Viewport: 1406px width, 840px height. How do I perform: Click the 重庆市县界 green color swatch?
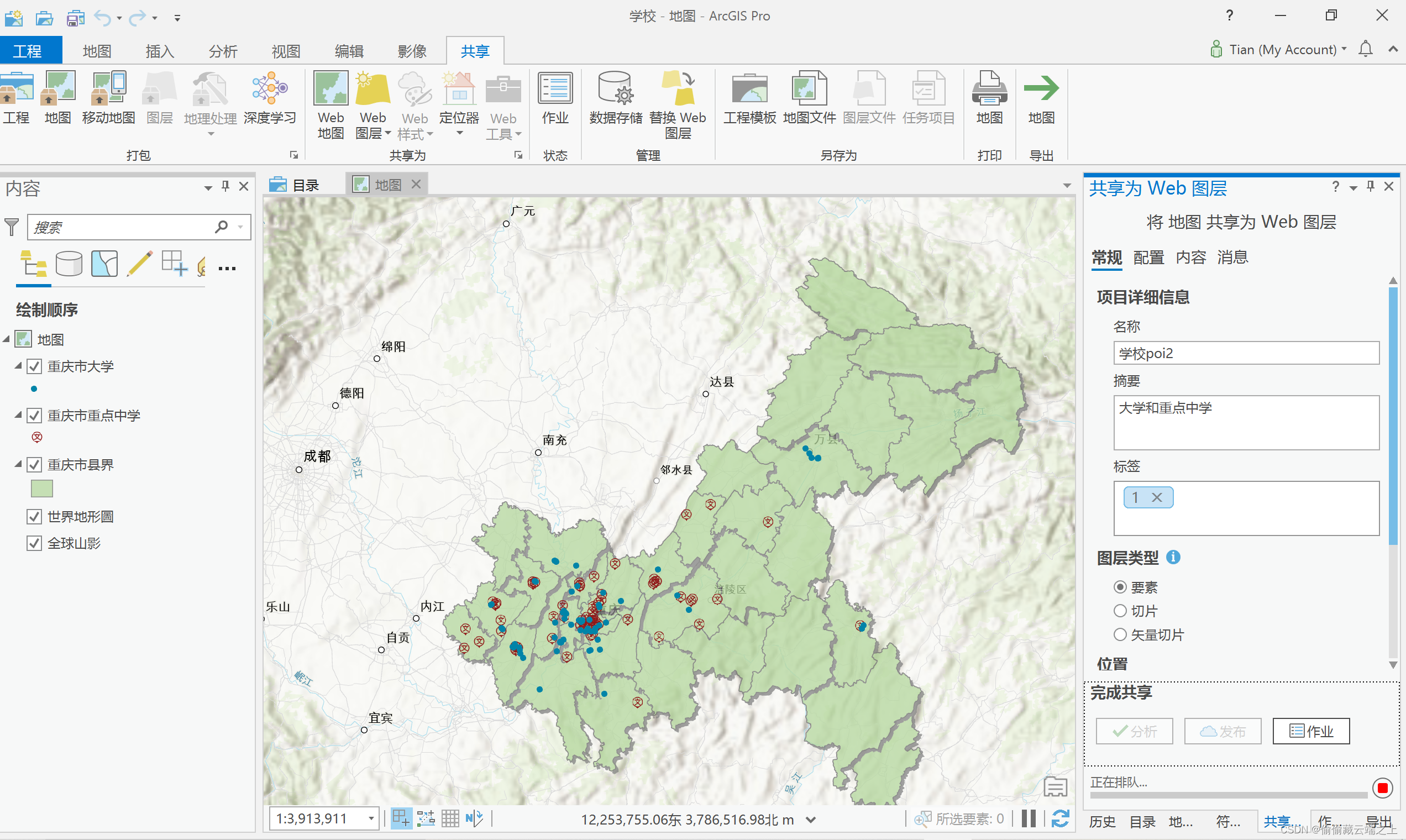click(x=42, y=488)
